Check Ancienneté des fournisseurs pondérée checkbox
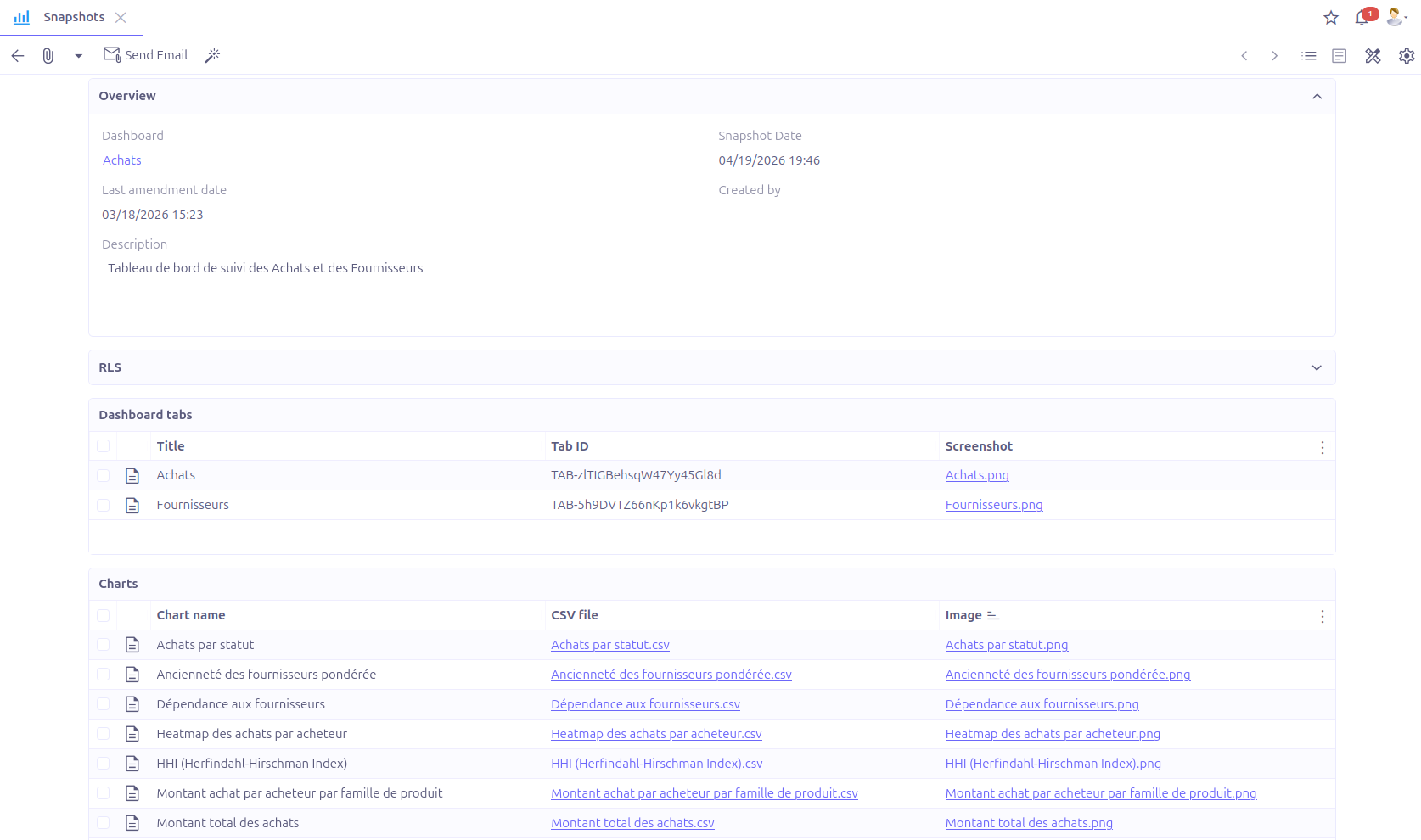Viewport: 1421px width, 840px height. click(x=104, y=675)
